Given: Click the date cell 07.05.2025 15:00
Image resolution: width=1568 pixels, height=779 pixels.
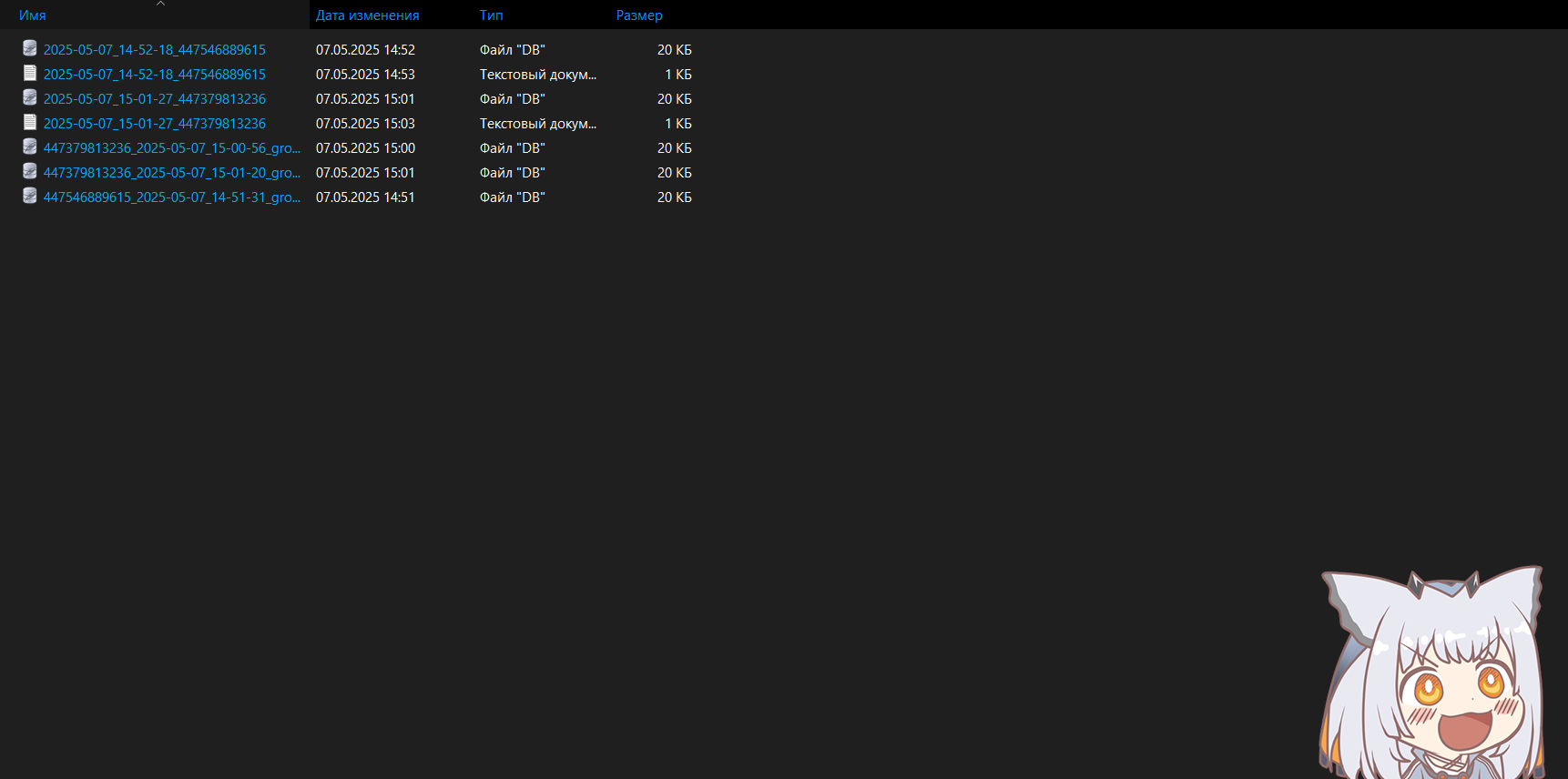Looking at the screenshot, I should point(365,148).
